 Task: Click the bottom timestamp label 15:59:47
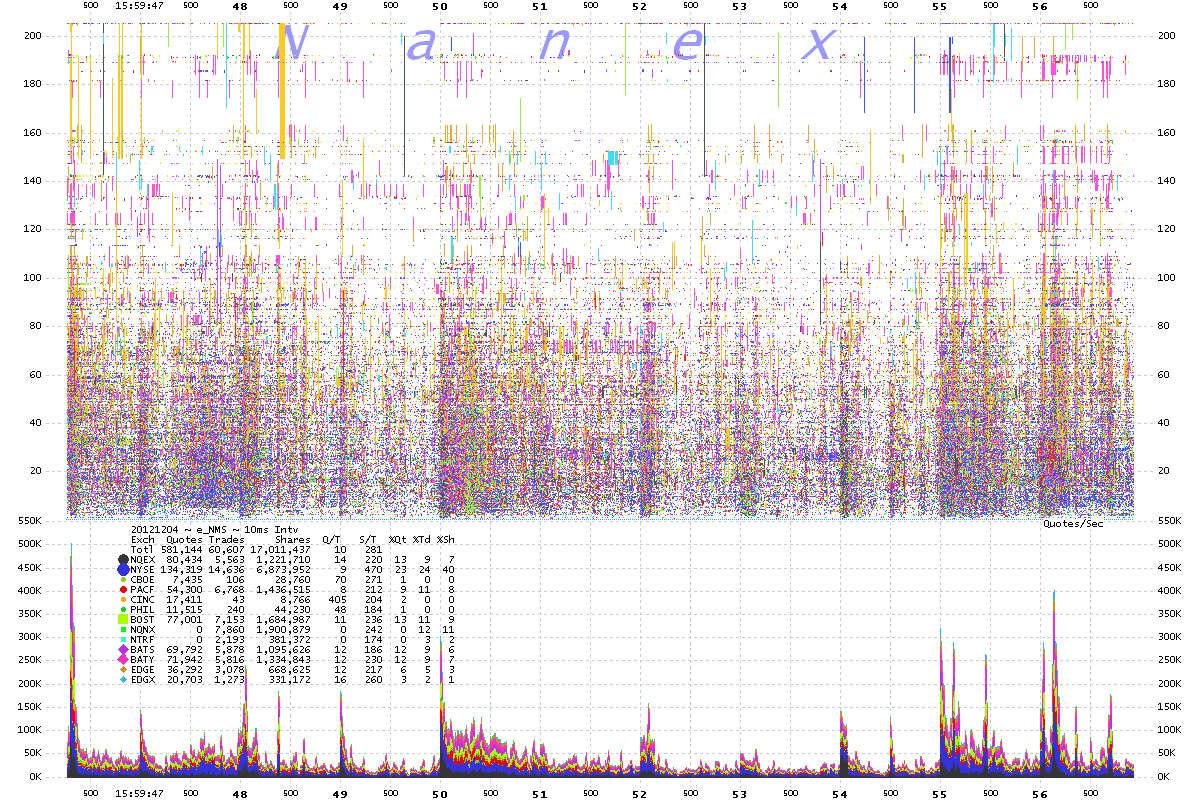pos(139,793)
